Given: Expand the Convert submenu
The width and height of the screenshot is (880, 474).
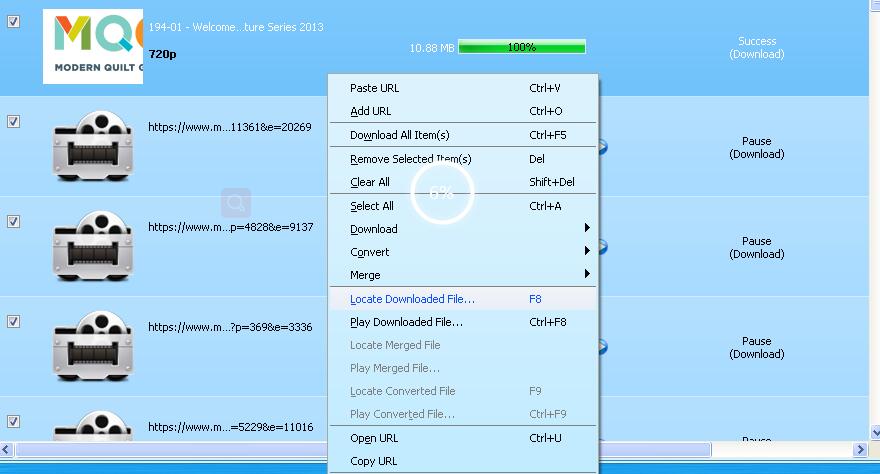Looking at the screenshot, I should click(x=463, y=252).
